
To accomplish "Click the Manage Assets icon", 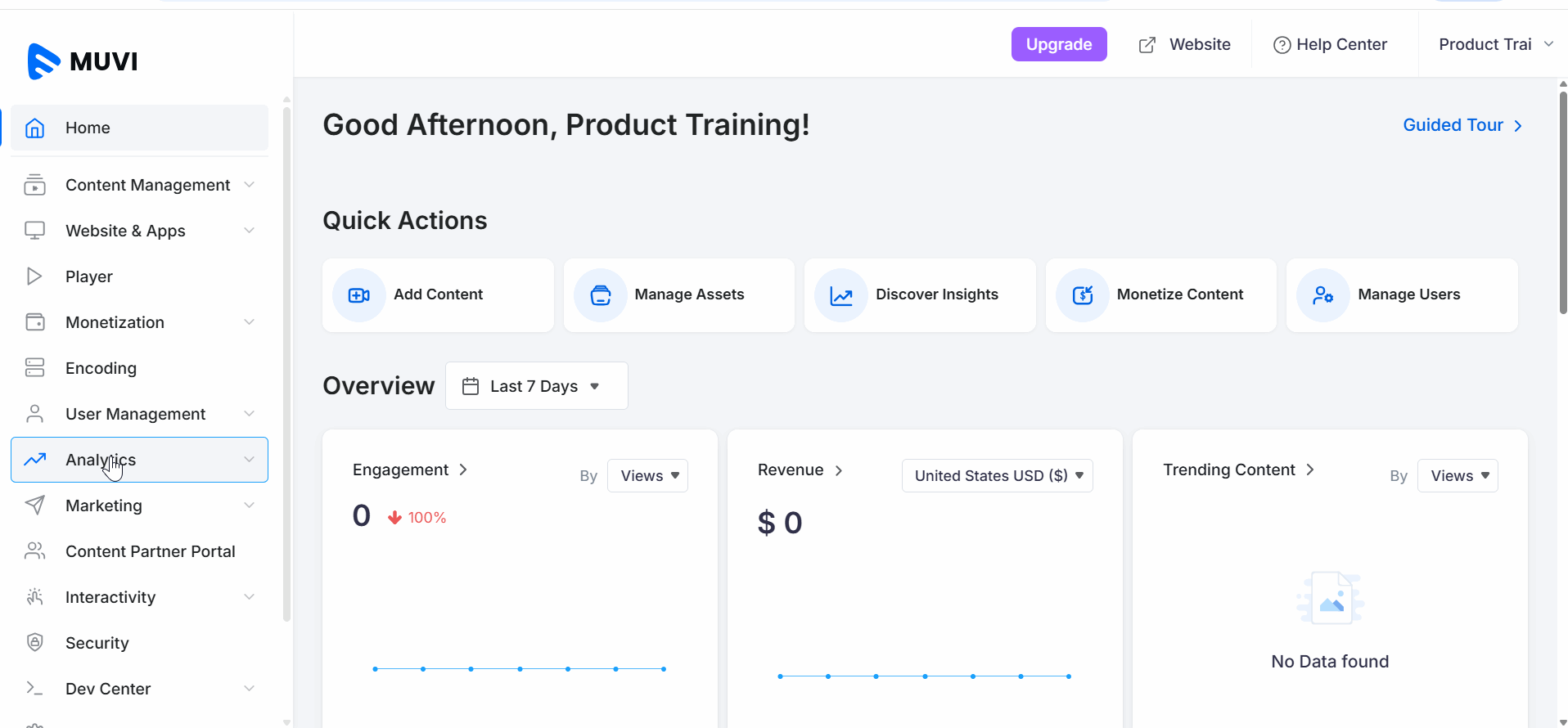I will [x=600, y=295].
